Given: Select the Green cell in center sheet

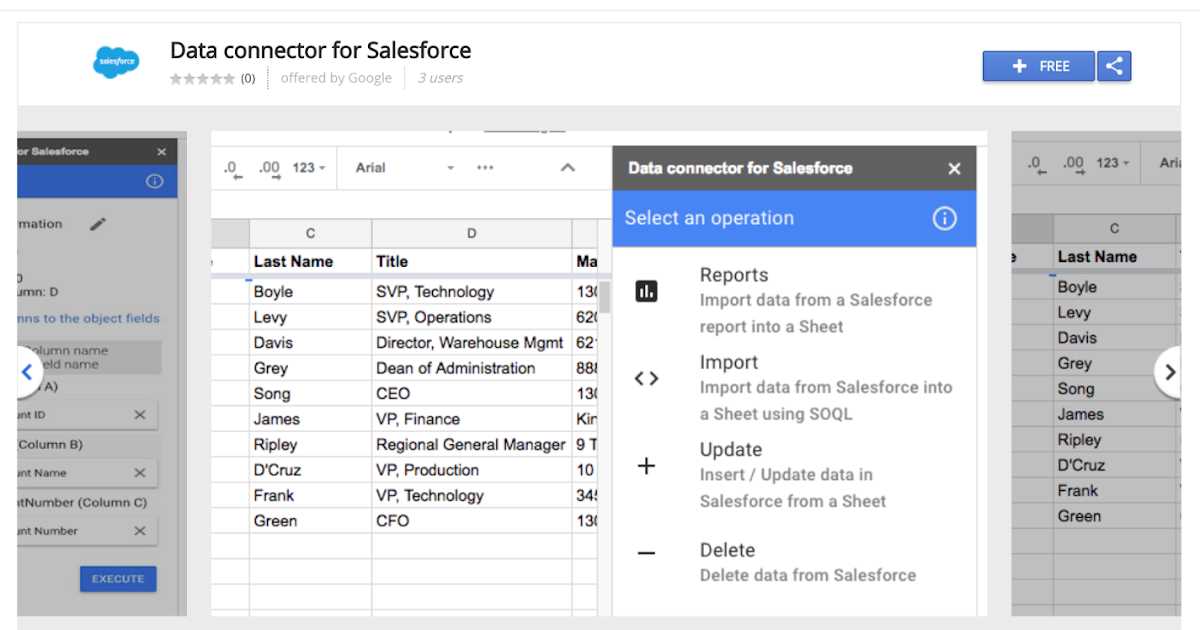Looking at the screenshot, I should (x=310, y=521).
